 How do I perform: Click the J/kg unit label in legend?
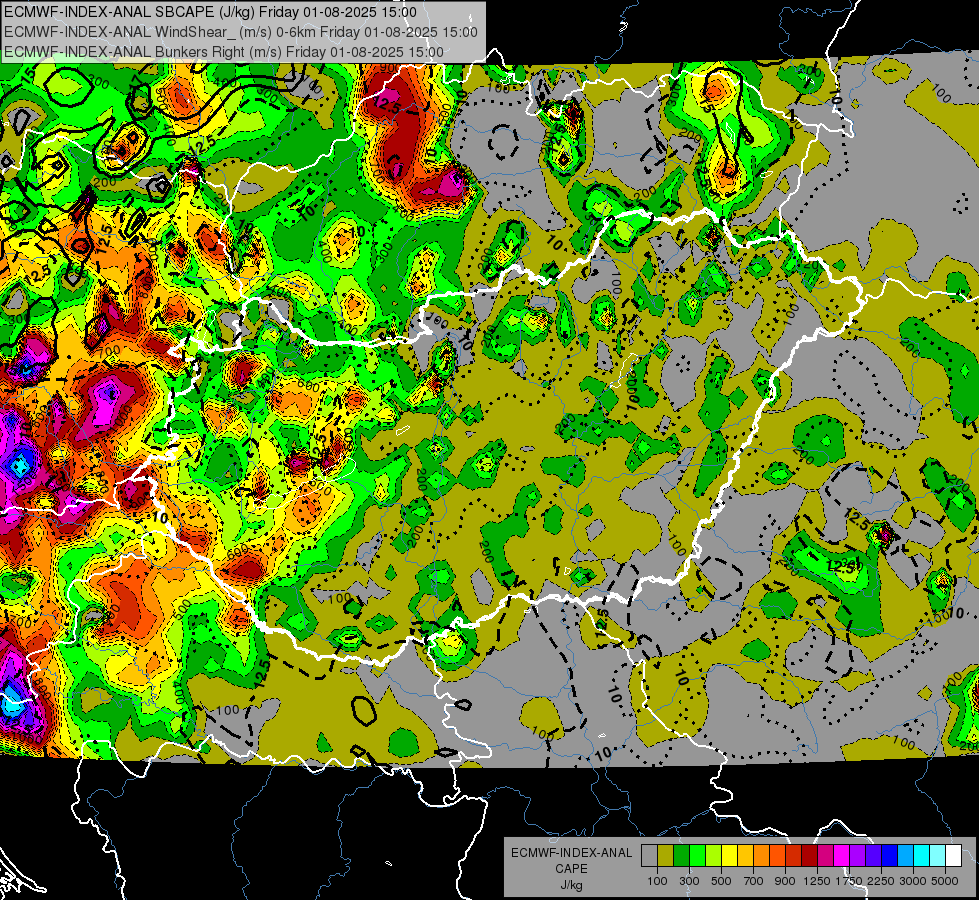(x=571, y=885)
